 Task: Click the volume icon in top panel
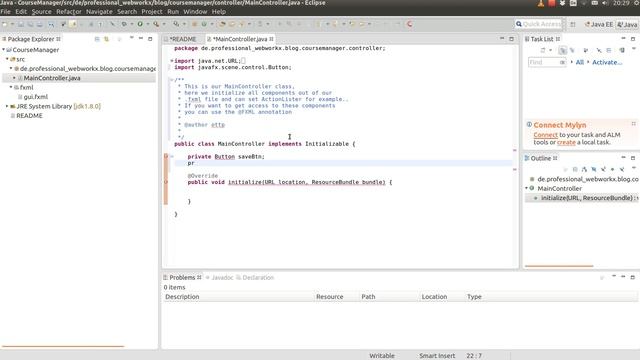coord(605,3)
